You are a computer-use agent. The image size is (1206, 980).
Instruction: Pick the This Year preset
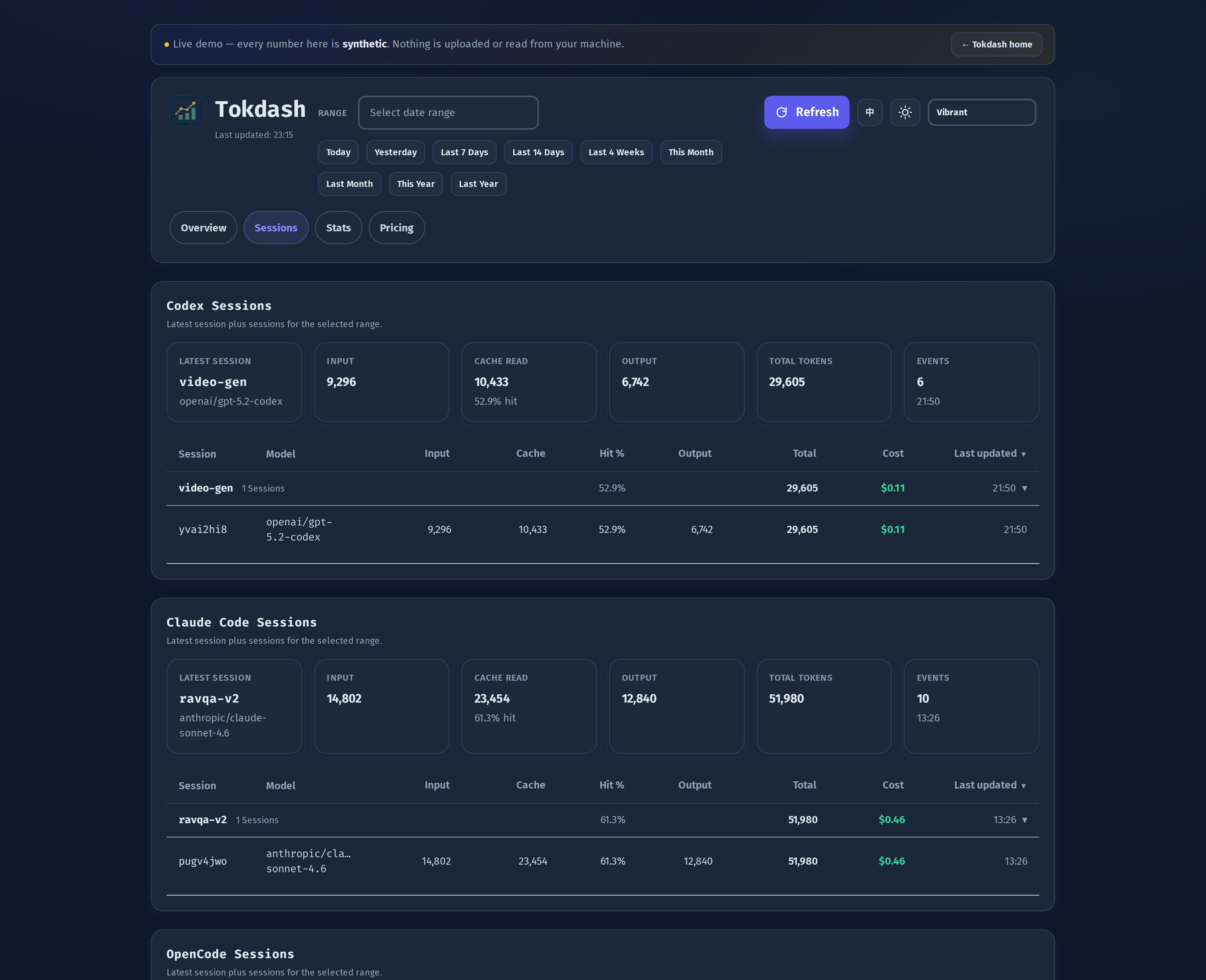[x=416, y=184]
